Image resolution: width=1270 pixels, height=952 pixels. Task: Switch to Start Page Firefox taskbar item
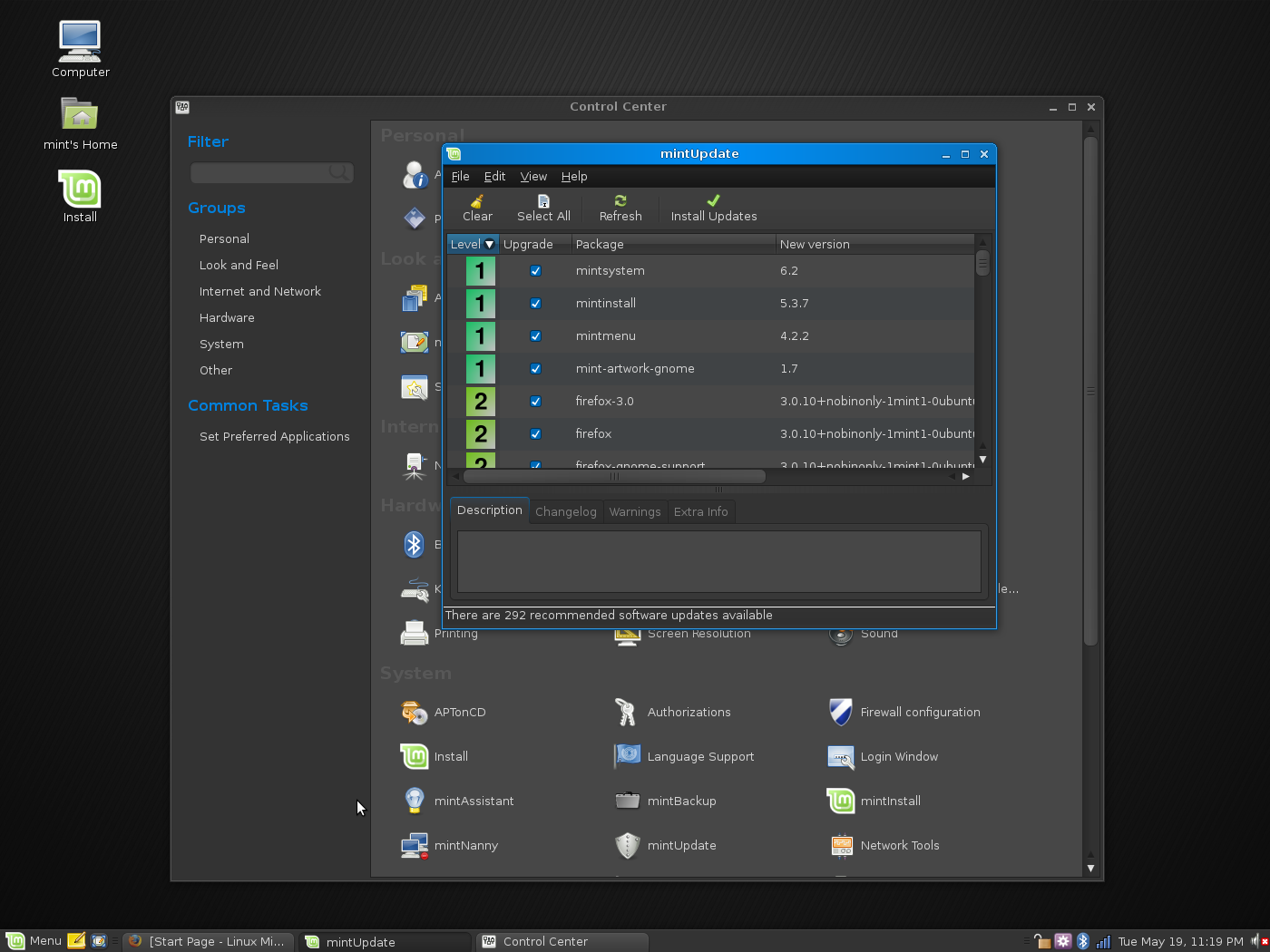tap(208, 941)
